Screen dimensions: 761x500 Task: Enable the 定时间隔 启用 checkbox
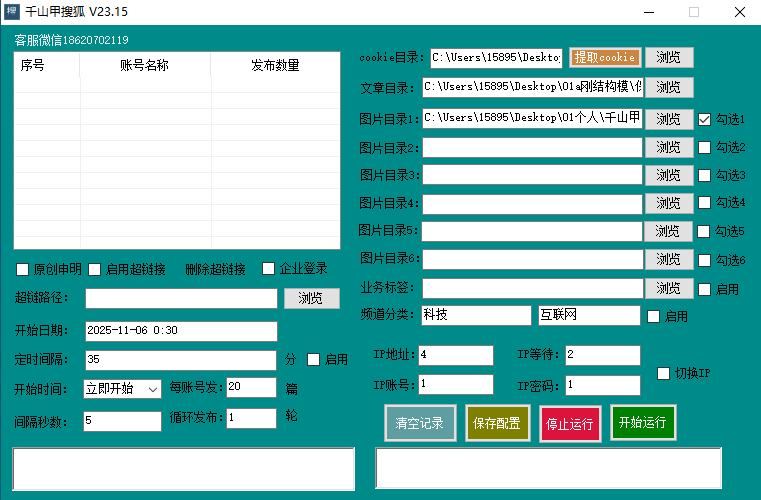point(314,359)
